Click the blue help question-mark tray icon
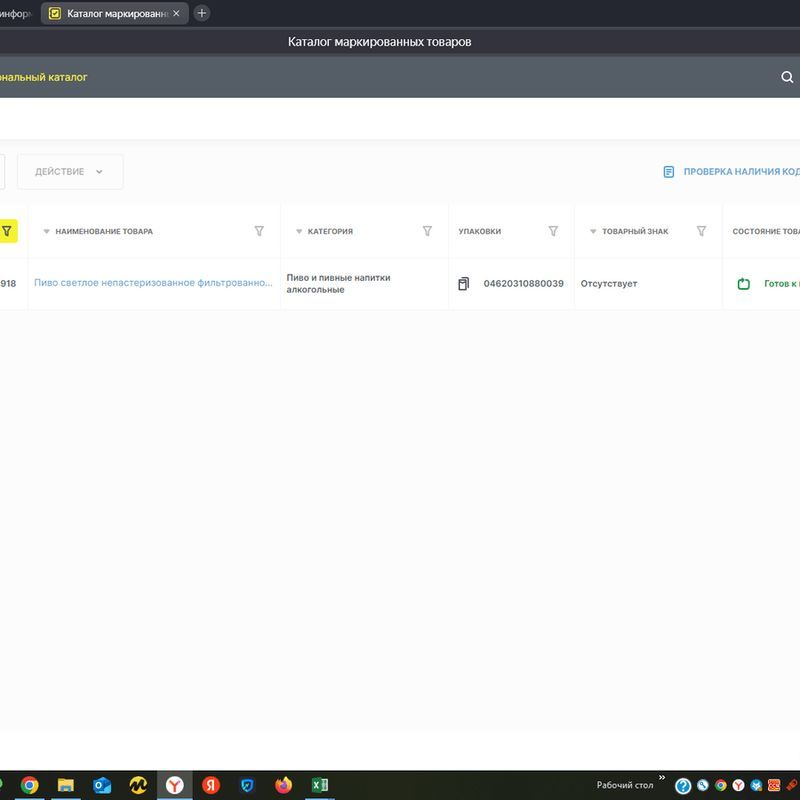The height and width of the screenshot is (800, 800). 683,786
